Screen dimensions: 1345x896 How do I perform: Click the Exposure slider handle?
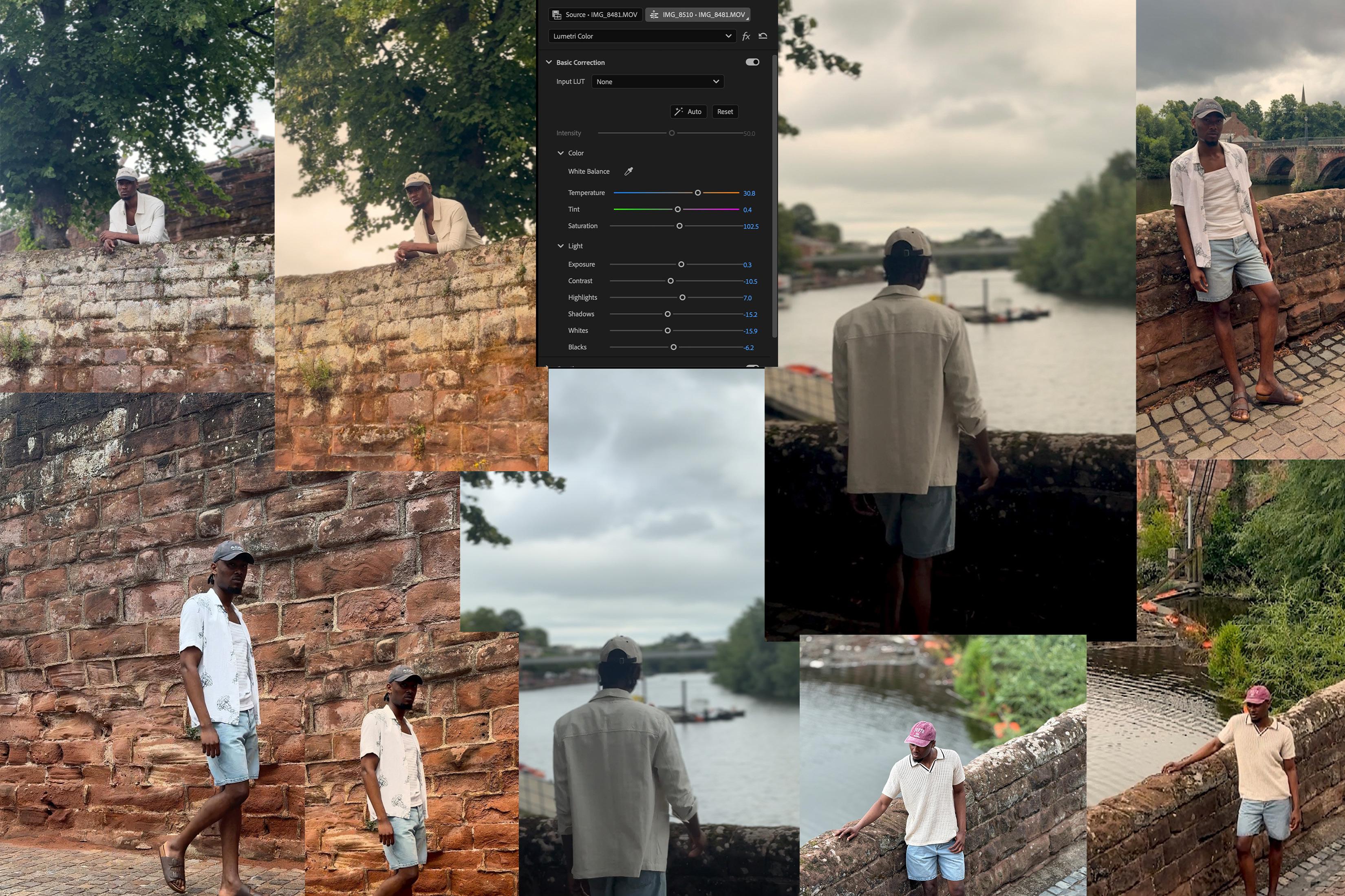tap(681, 265)
